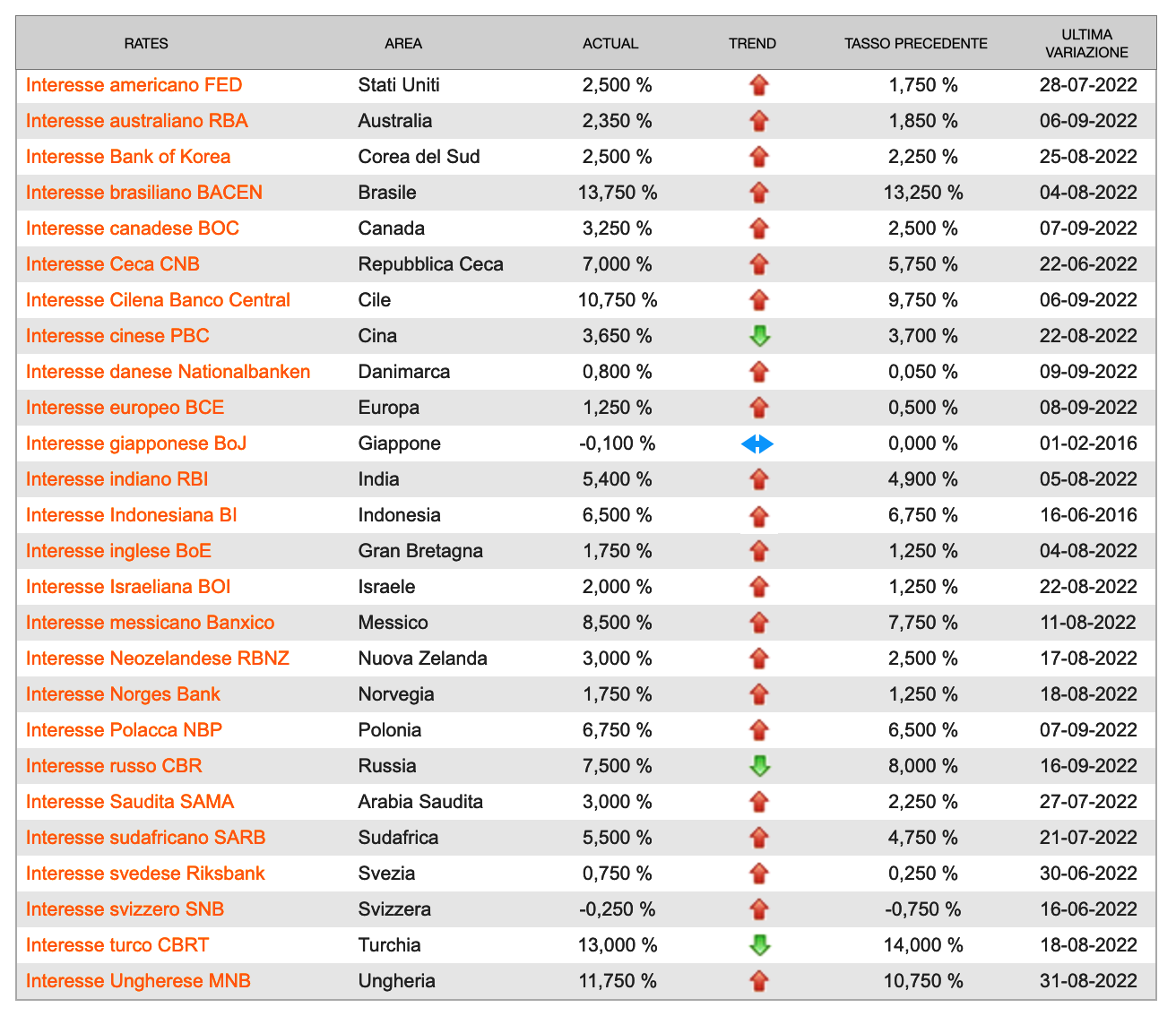Click the green down trend arrow for Russia
The width and height of the screenshot is (1176, 1016).
click(x=759, y=766)
